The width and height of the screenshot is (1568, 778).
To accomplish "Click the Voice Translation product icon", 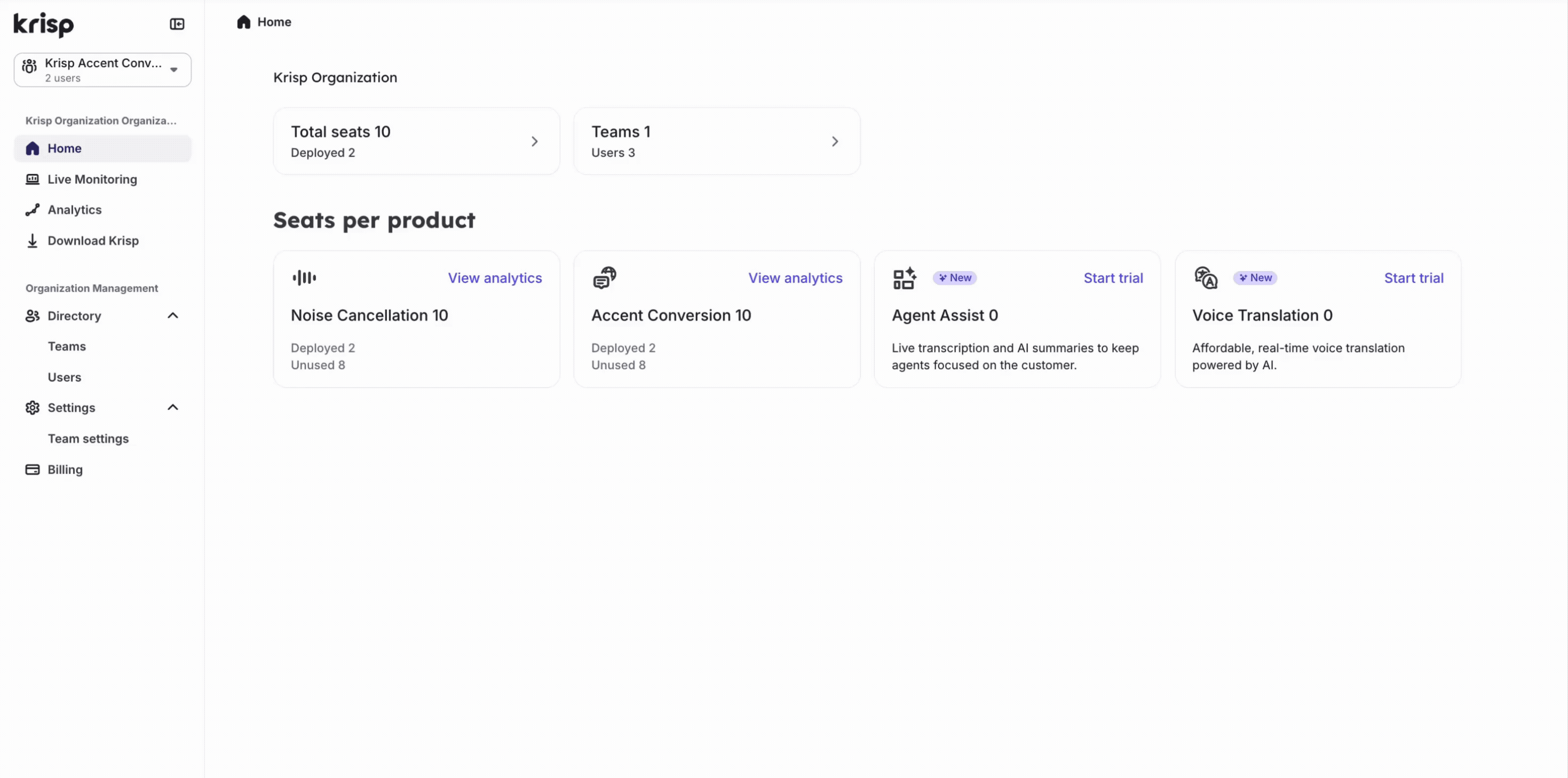I will tap(1205, 278).
